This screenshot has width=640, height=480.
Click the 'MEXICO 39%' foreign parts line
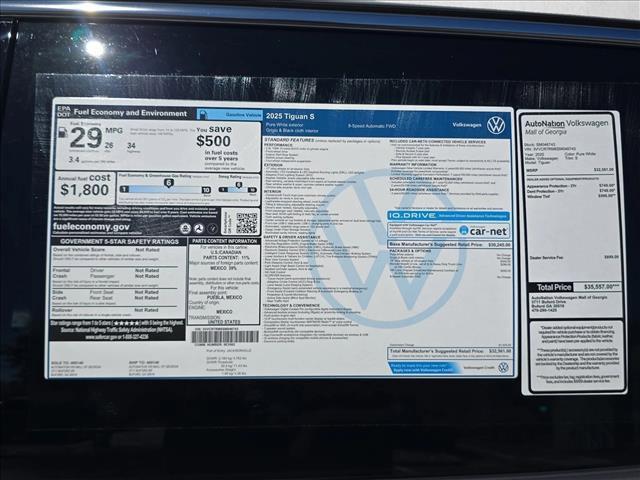coord(223,268)
